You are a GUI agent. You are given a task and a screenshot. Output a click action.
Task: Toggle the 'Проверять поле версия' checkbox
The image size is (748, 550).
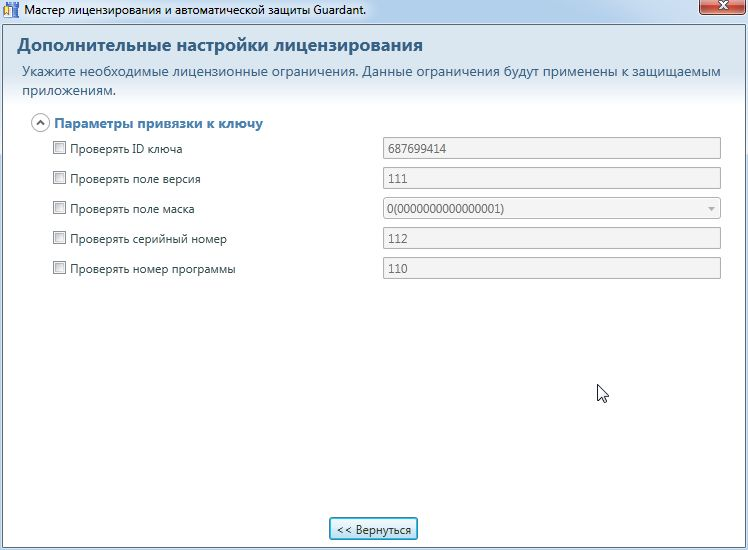point(59,179)
